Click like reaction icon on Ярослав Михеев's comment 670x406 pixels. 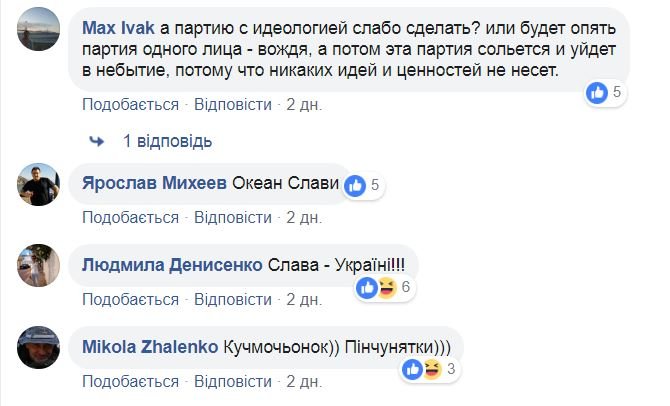click(x=355, y=185)
